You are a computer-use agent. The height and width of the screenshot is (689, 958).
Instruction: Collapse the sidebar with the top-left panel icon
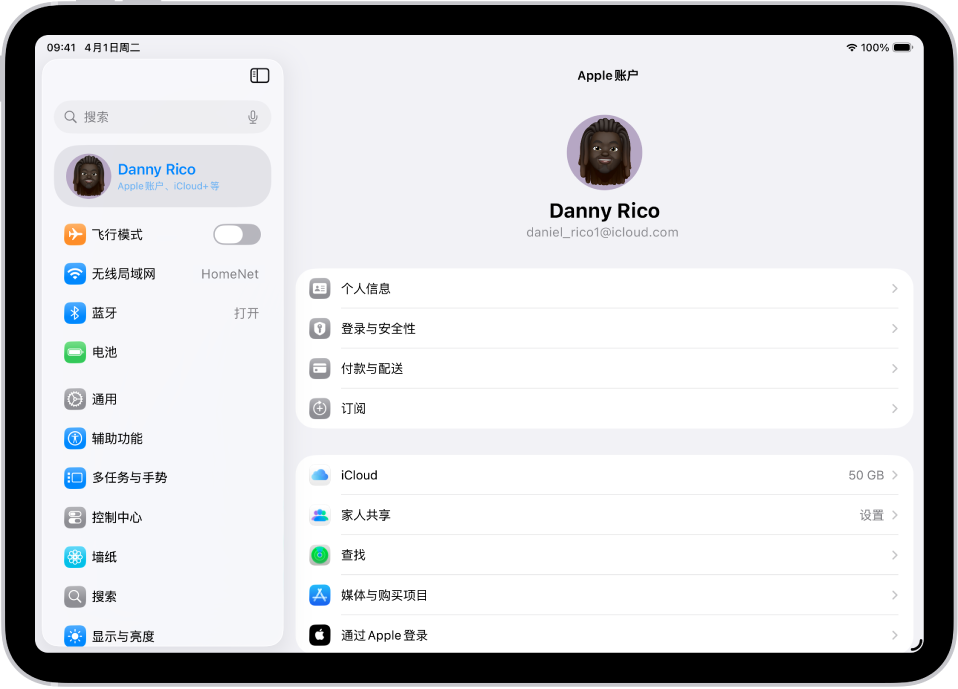click(x=259, y=75)
